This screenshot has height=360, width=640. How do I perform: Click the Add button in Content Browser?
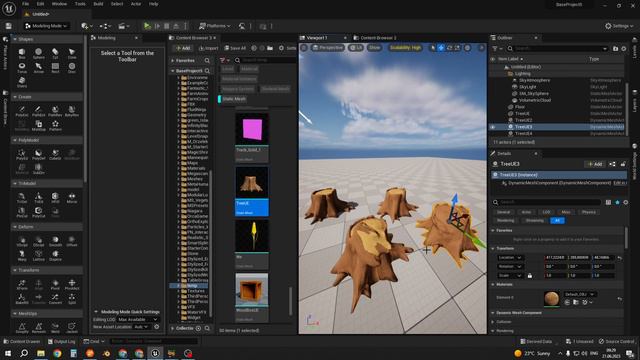[183, 48]
